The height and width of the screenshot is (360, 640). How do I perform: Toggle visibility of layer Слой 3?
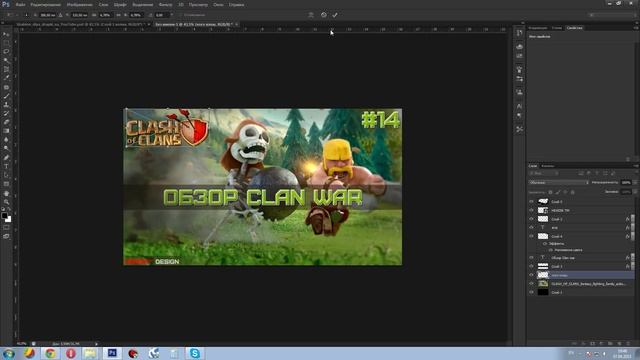531,267
